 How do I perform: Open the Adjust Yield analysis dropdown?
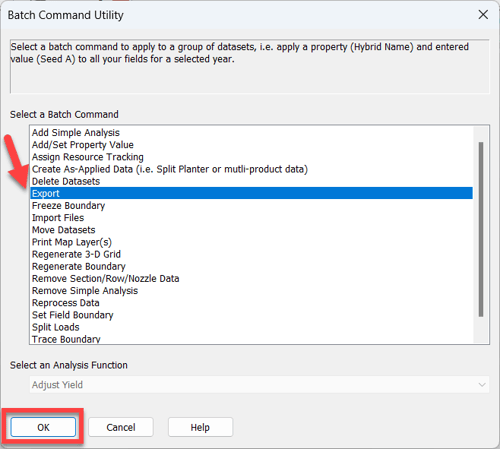click(259, 385)
